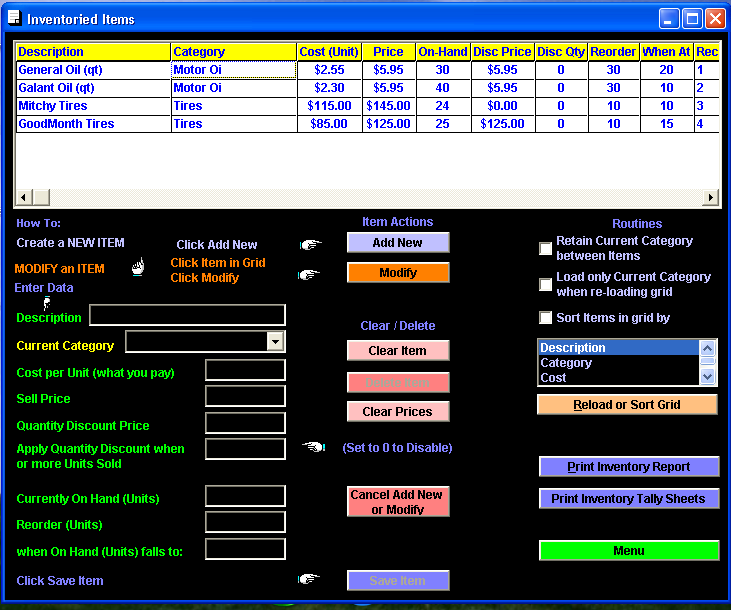Image resolution: width=731 pixels, height=610 pixels.
Task: Click the Description column header
Action: pyautogui.click(x=93, y=52)
